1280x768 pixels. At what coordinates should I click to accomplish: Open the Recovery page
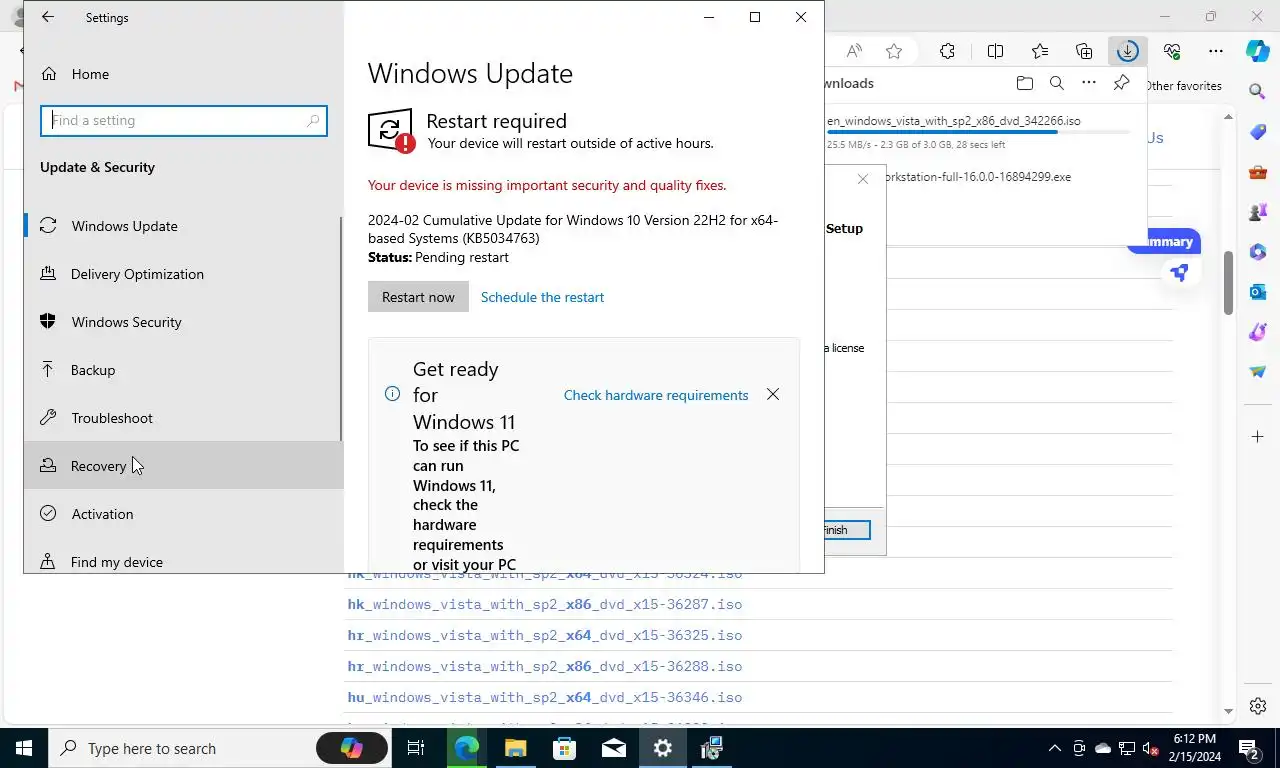click(x=184, y=466)
